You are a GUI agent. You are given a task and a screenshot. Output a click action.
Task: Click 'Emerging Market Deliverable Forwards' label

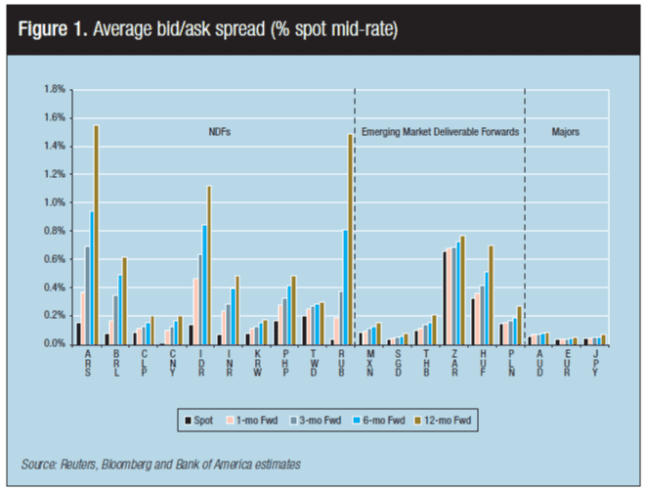pos(440,132)
